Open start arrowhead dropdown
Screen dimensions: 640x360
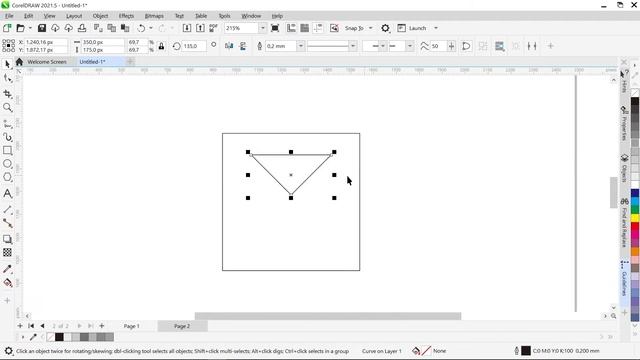click(383, 46)
